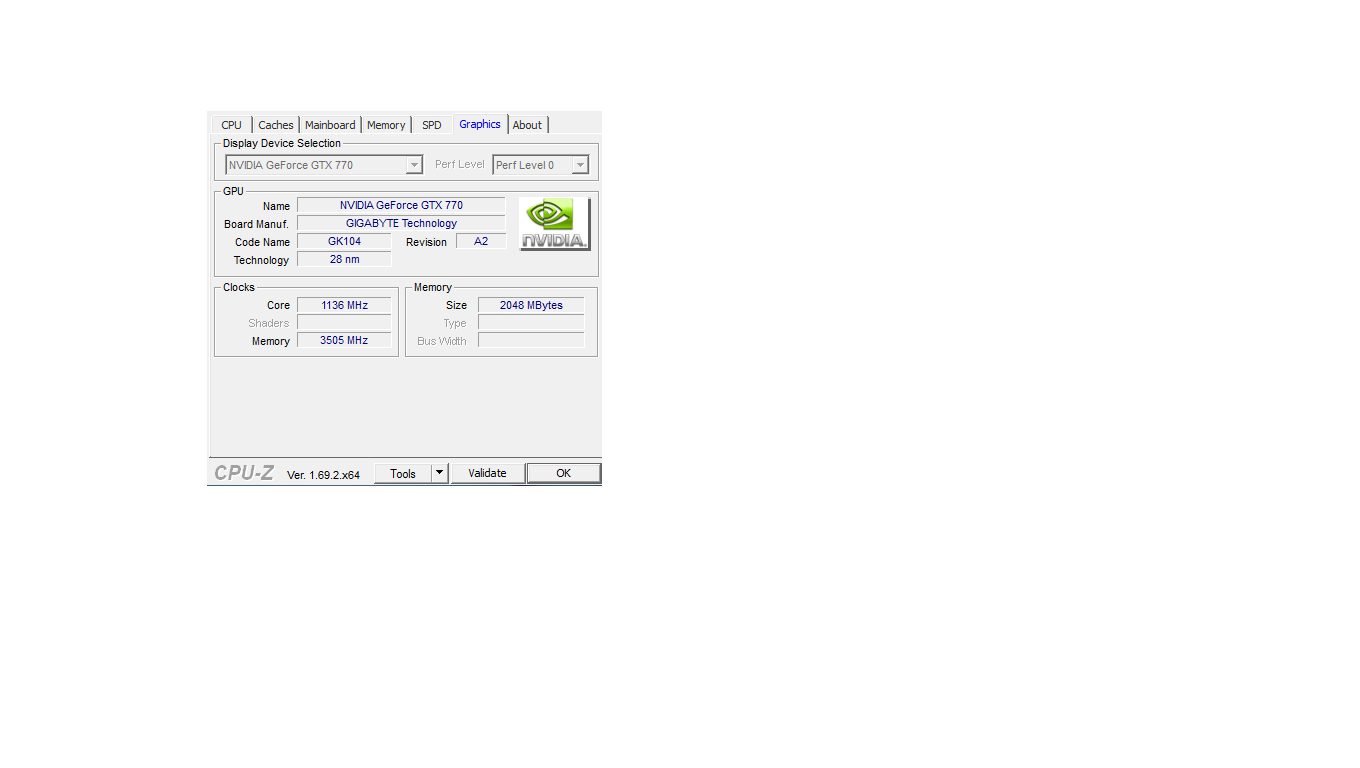Click the Ver. 1.69.2.x64 version text

323,475
